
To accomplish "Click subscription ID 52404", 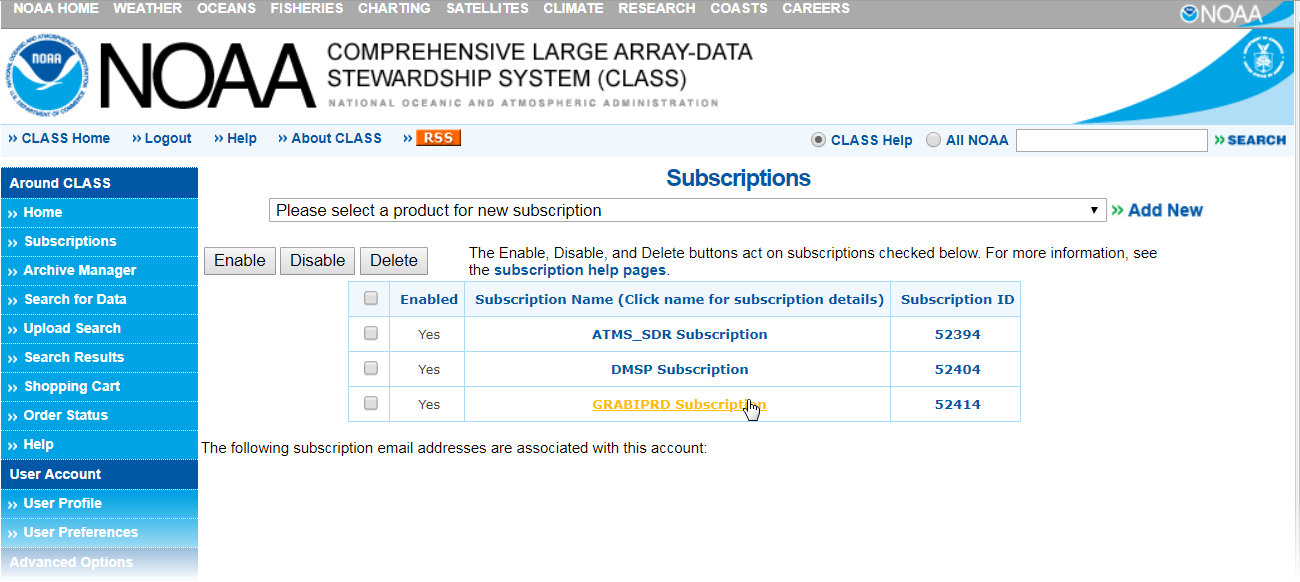I will (x=957, y=369).
